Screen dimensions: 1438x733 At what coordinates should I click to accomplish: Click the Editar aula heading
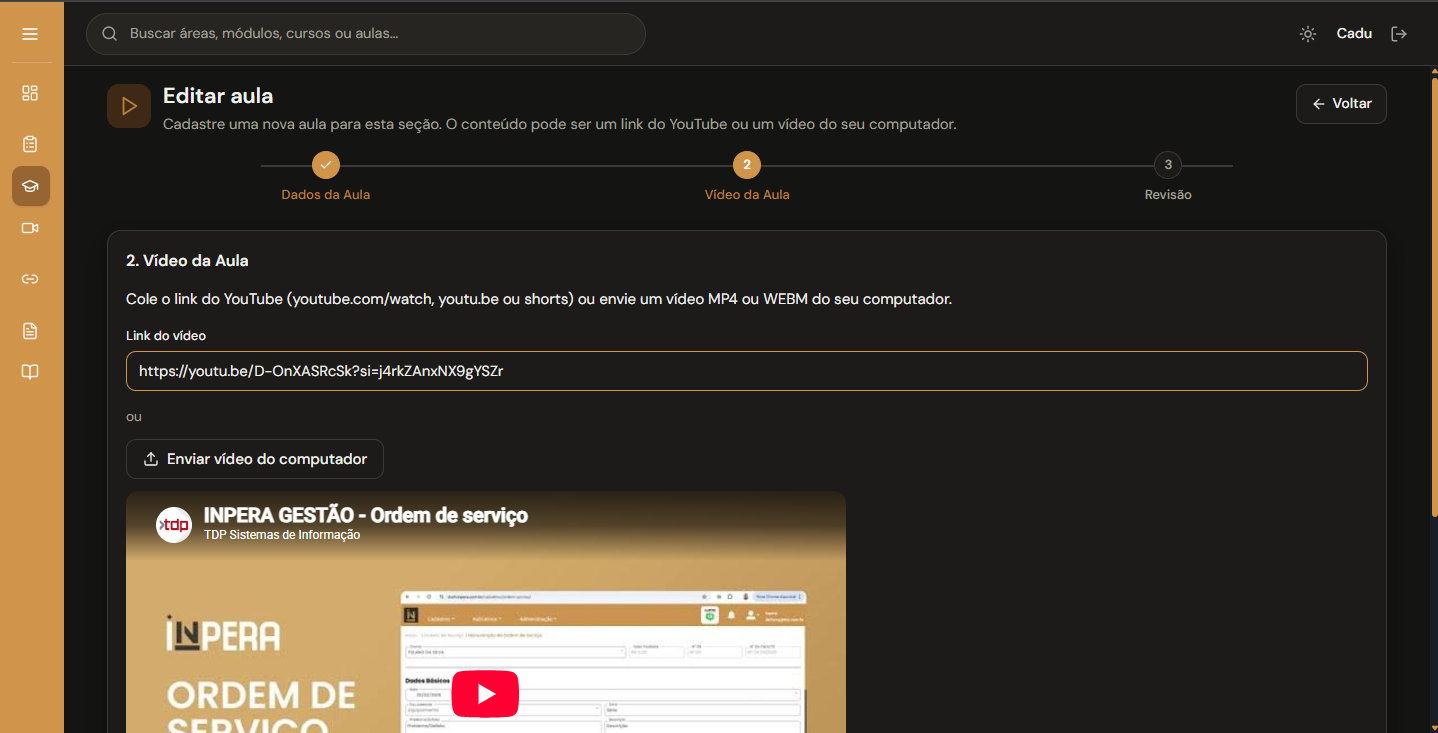(218, 96)
